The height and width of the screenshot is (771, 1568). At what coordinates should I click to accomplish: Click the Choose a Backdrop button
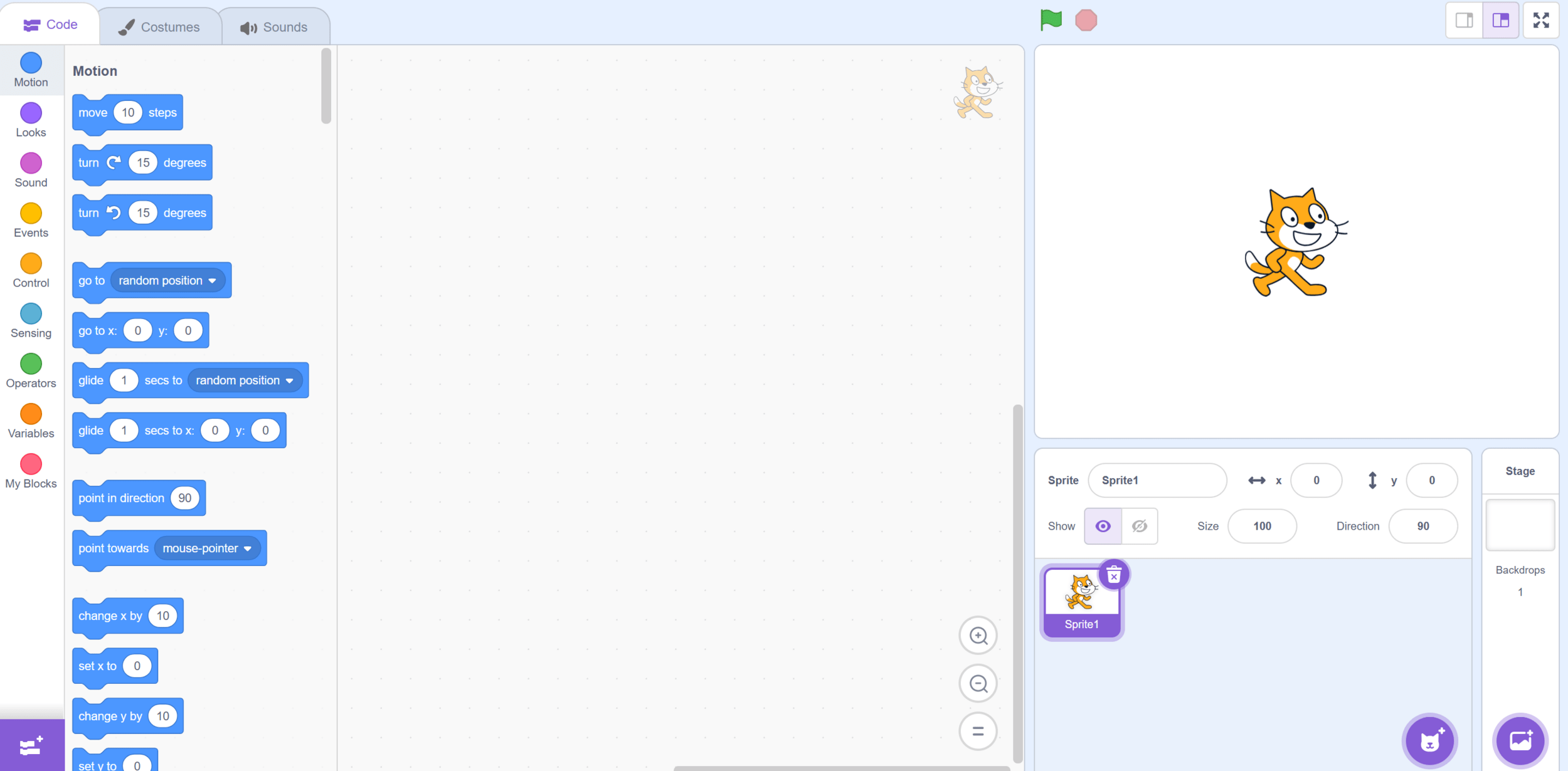click(1520, 741)
